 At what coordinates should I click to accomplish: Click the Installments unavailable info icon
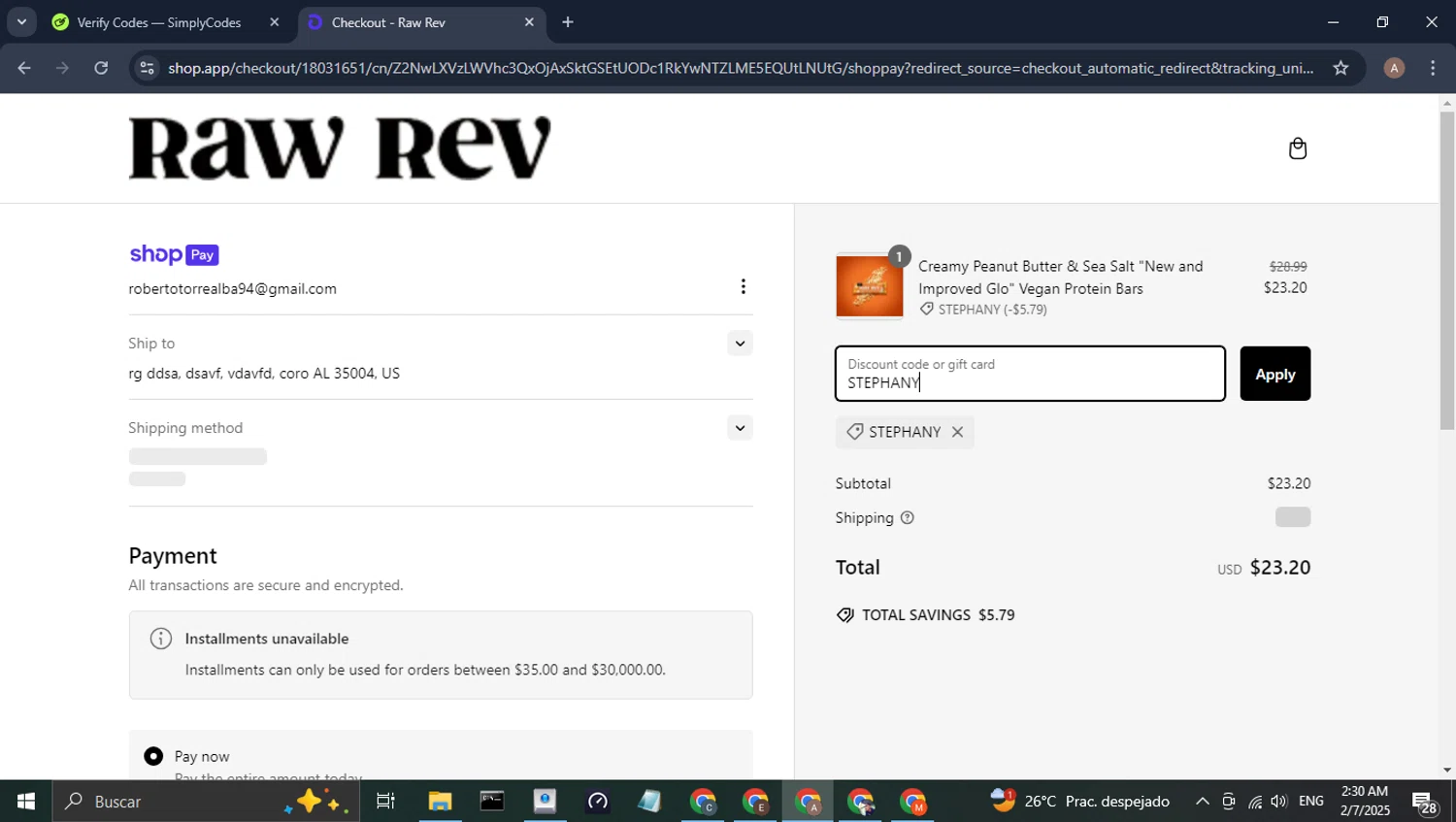(161, 639)
